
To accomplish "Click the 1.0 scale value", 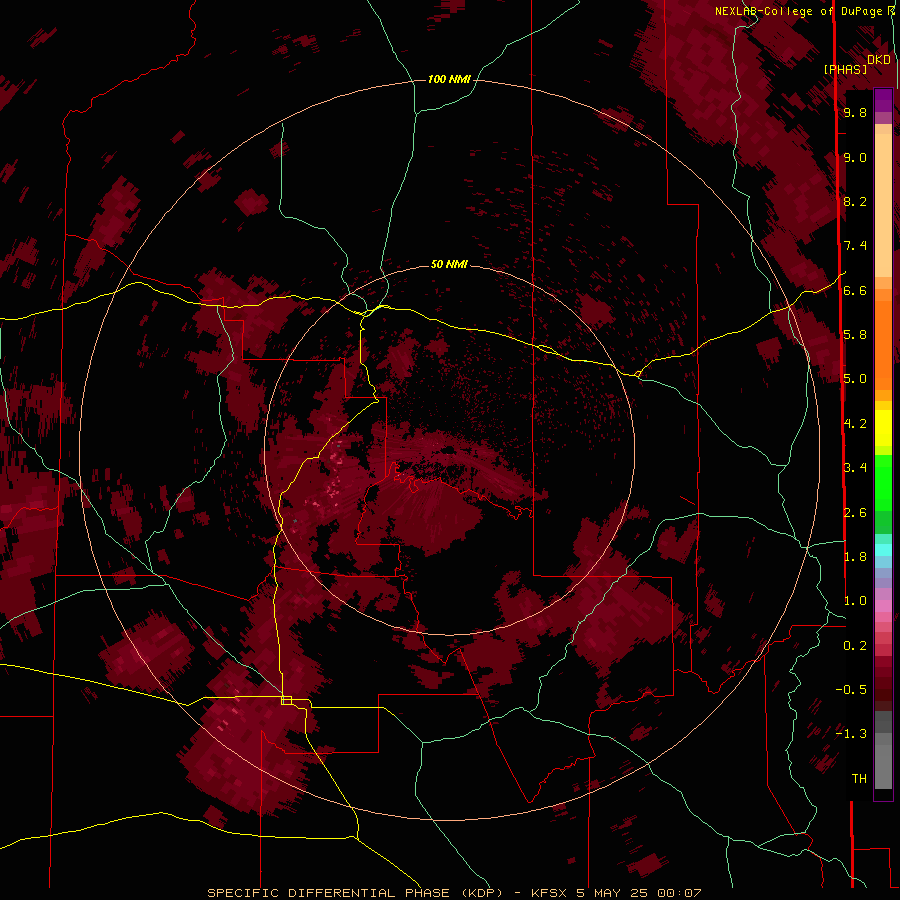I will 855,601.
